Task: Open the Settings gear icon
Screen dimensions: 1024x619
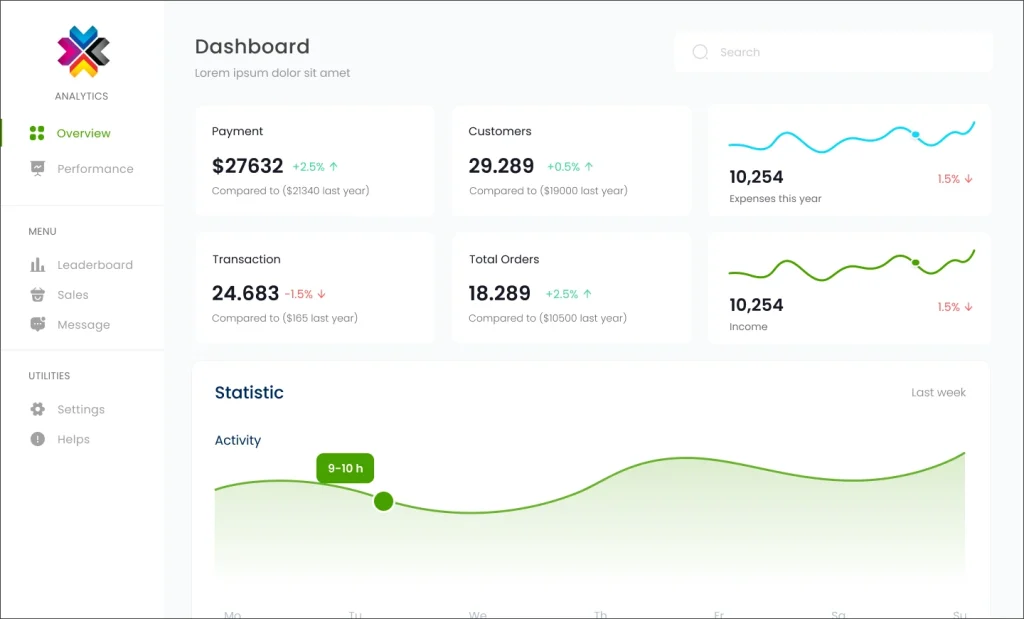Action: coord(38,409)
